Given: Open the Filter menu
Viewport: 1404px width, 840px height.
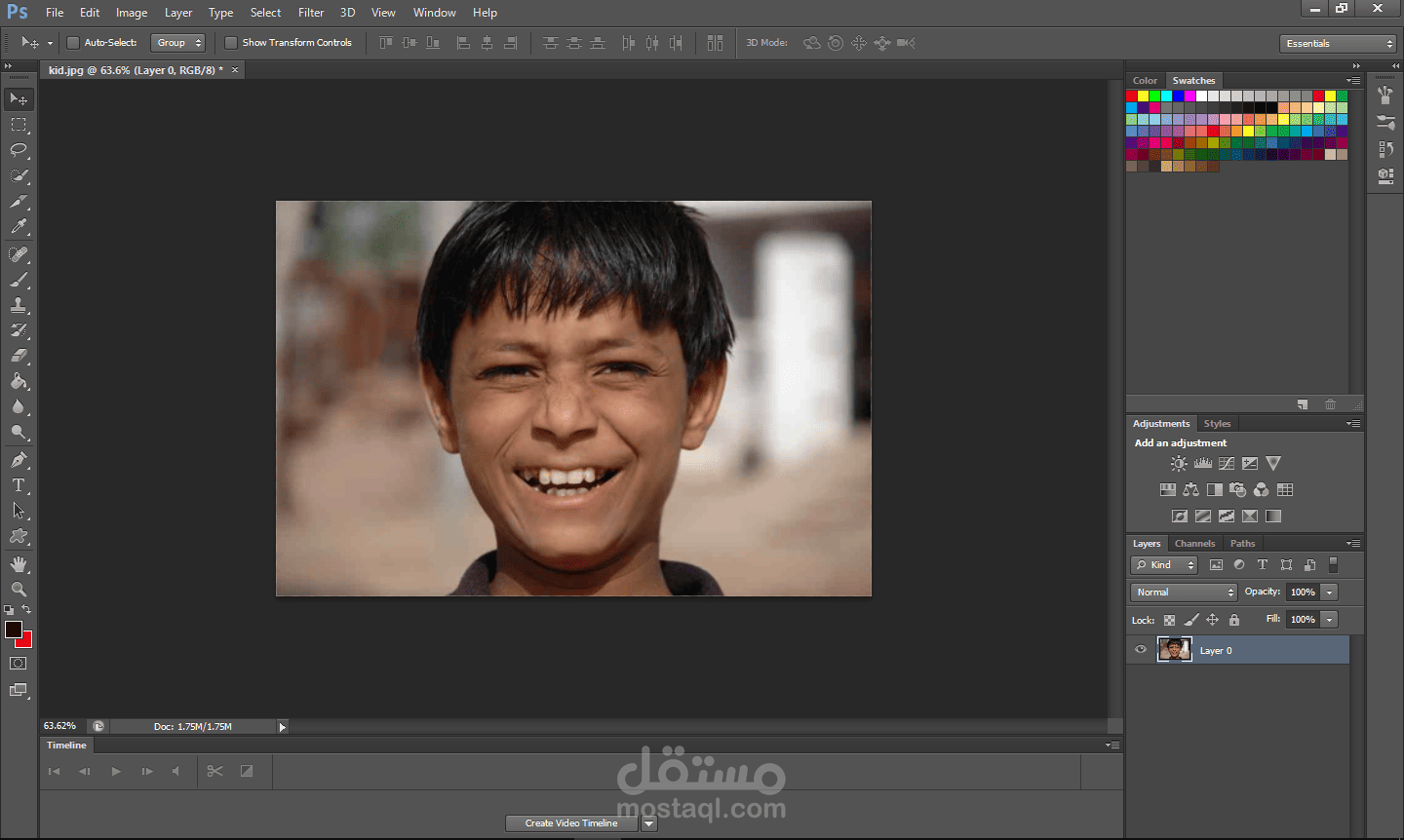Looking at the screenshot, I should coord(311,13).
